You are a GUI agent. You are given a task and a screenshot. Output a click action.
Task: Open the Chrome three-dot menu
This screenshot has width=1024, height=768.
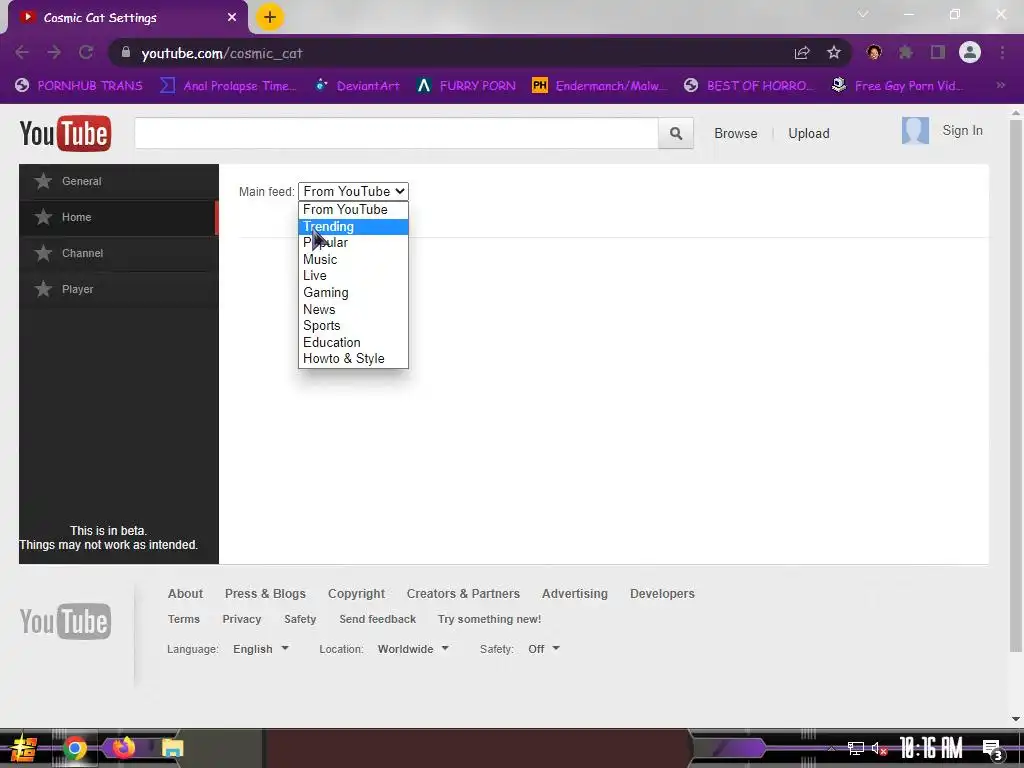(1002, 52)
